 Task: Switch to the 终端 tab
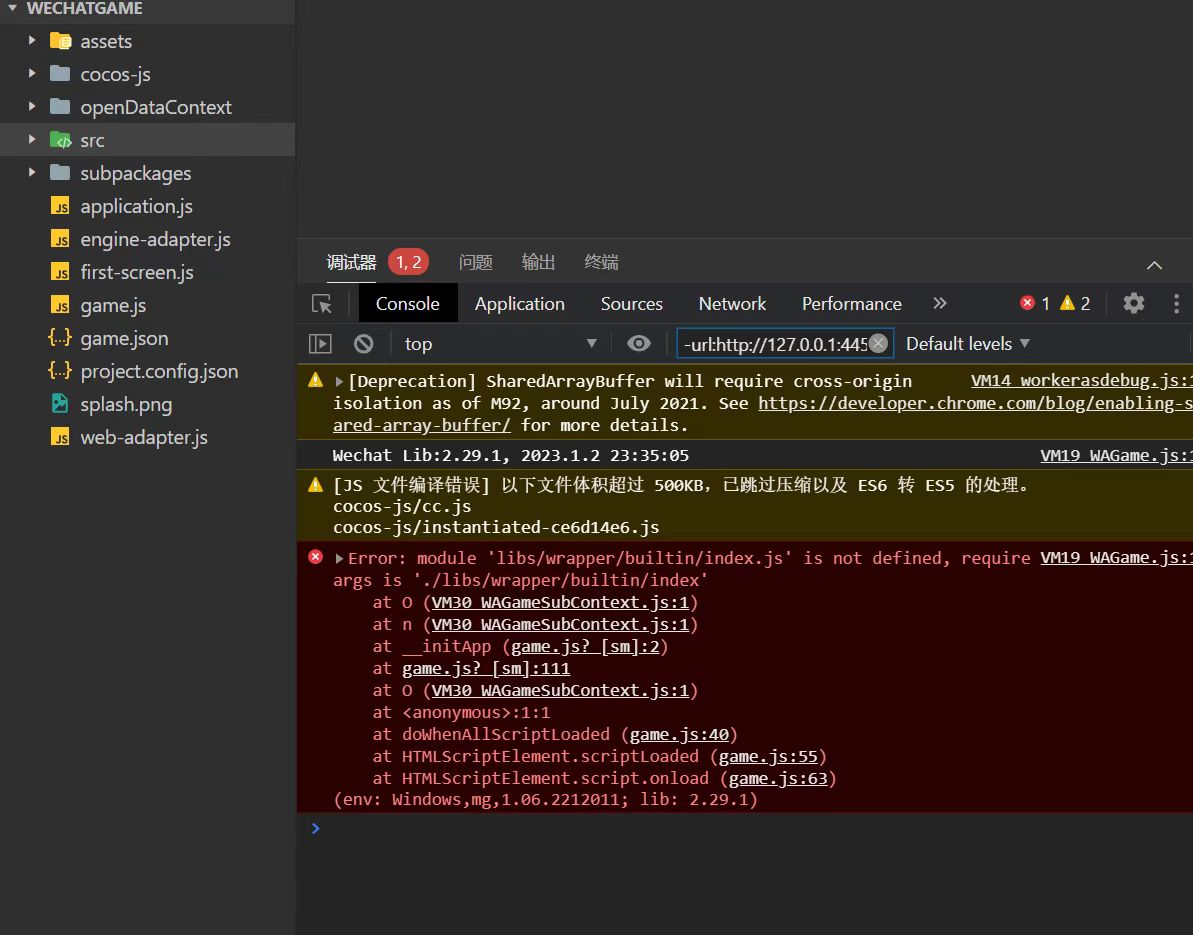pyautogui.click(x=601, y=262)
